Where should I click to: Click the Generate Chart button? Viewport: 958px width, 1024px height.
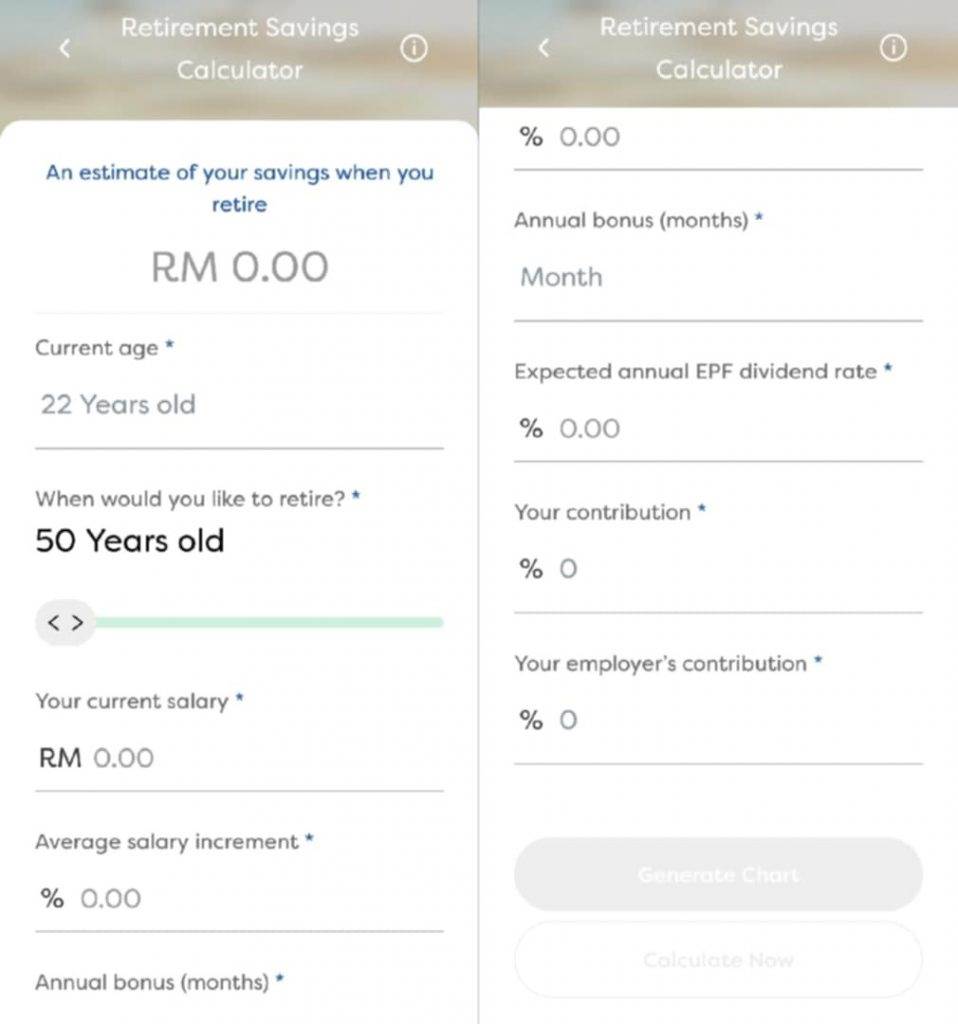(x=718, y=874)
